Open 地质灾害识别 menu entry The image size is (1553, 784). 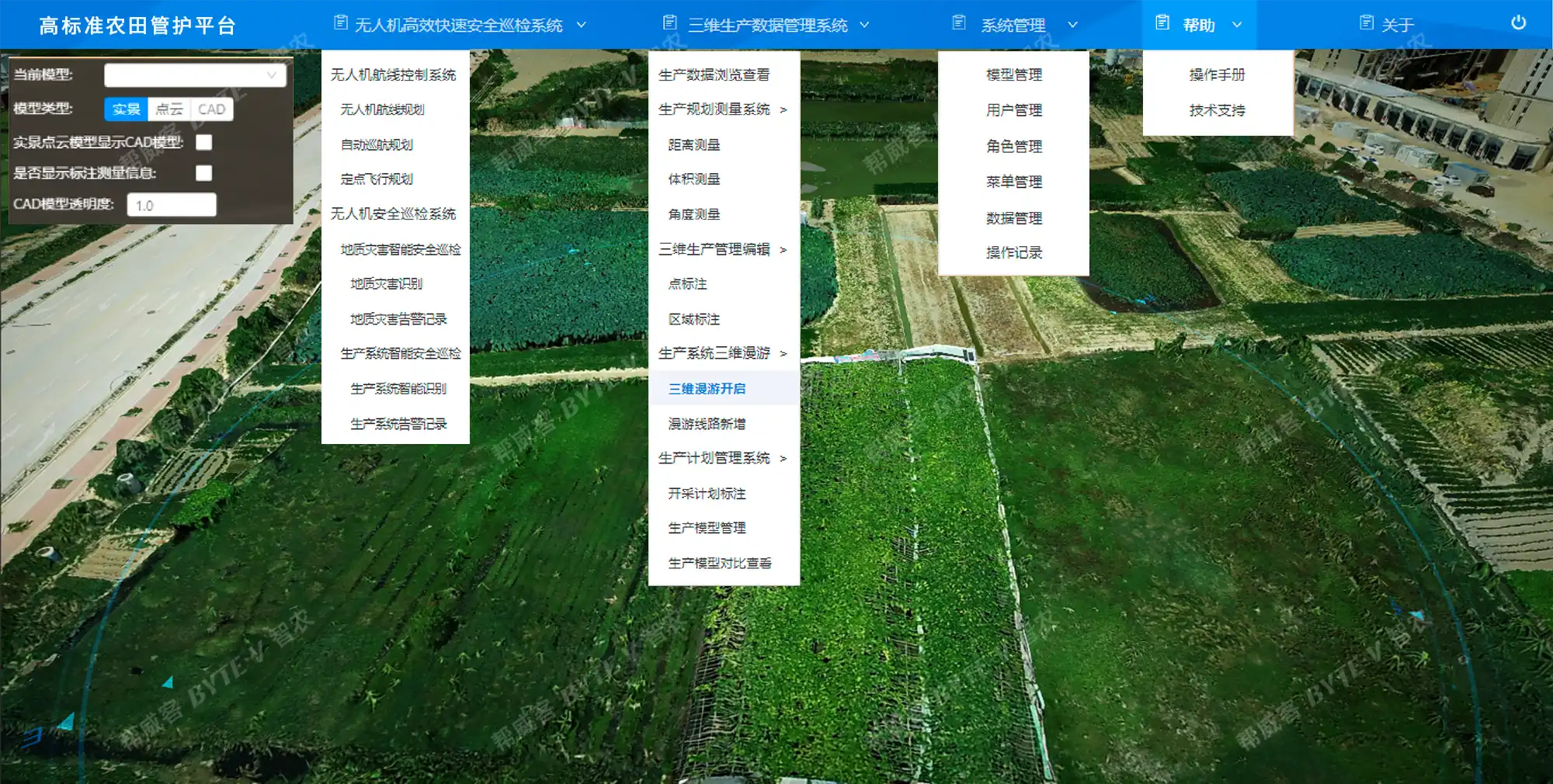point(386,283)
